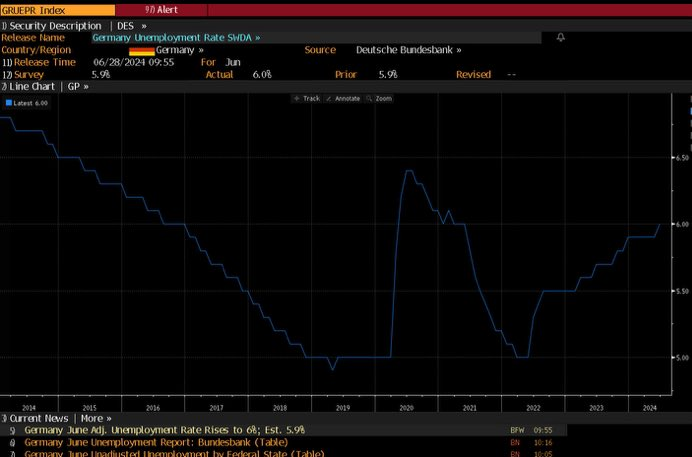The image size is (692, 457).
Task: Click the 2024 x-axis label
Action: [x=650, y=408]
